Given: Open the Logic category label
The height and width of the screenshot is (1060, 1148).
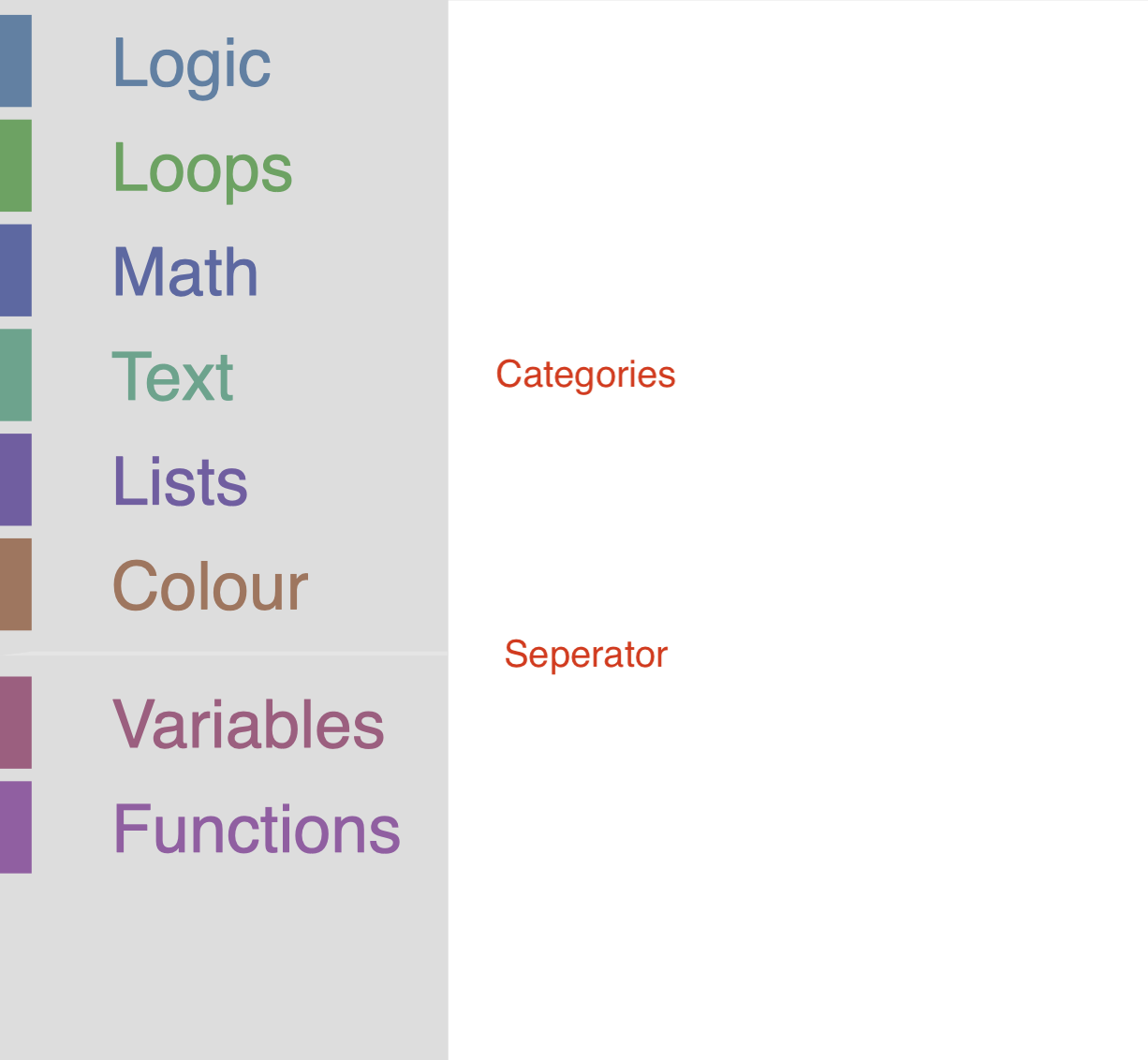Looking at the screenshot, I should click(x=191, y=63).
